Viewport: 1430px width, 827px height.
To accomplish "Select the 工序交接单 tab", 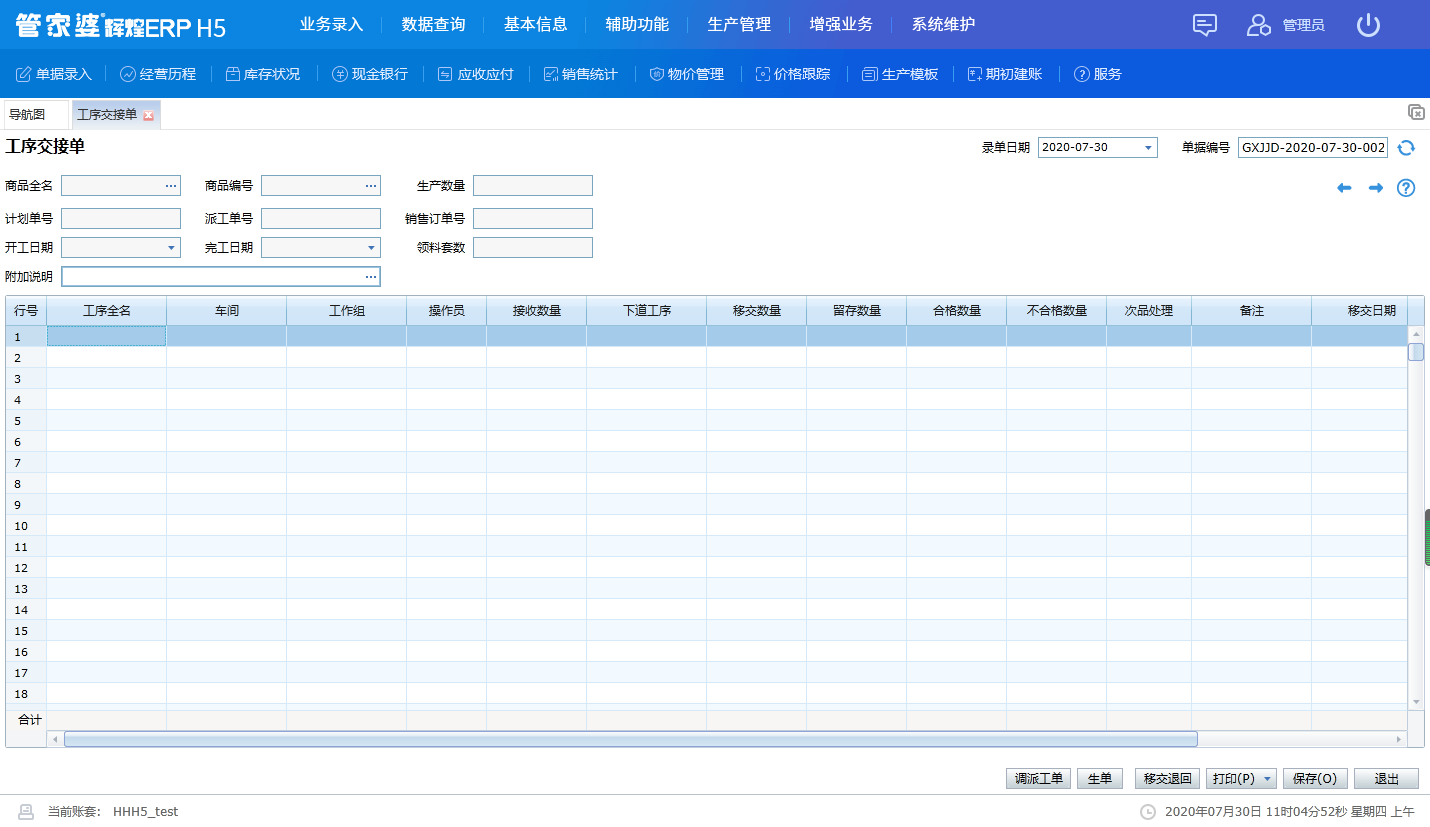I will point(107,115).
